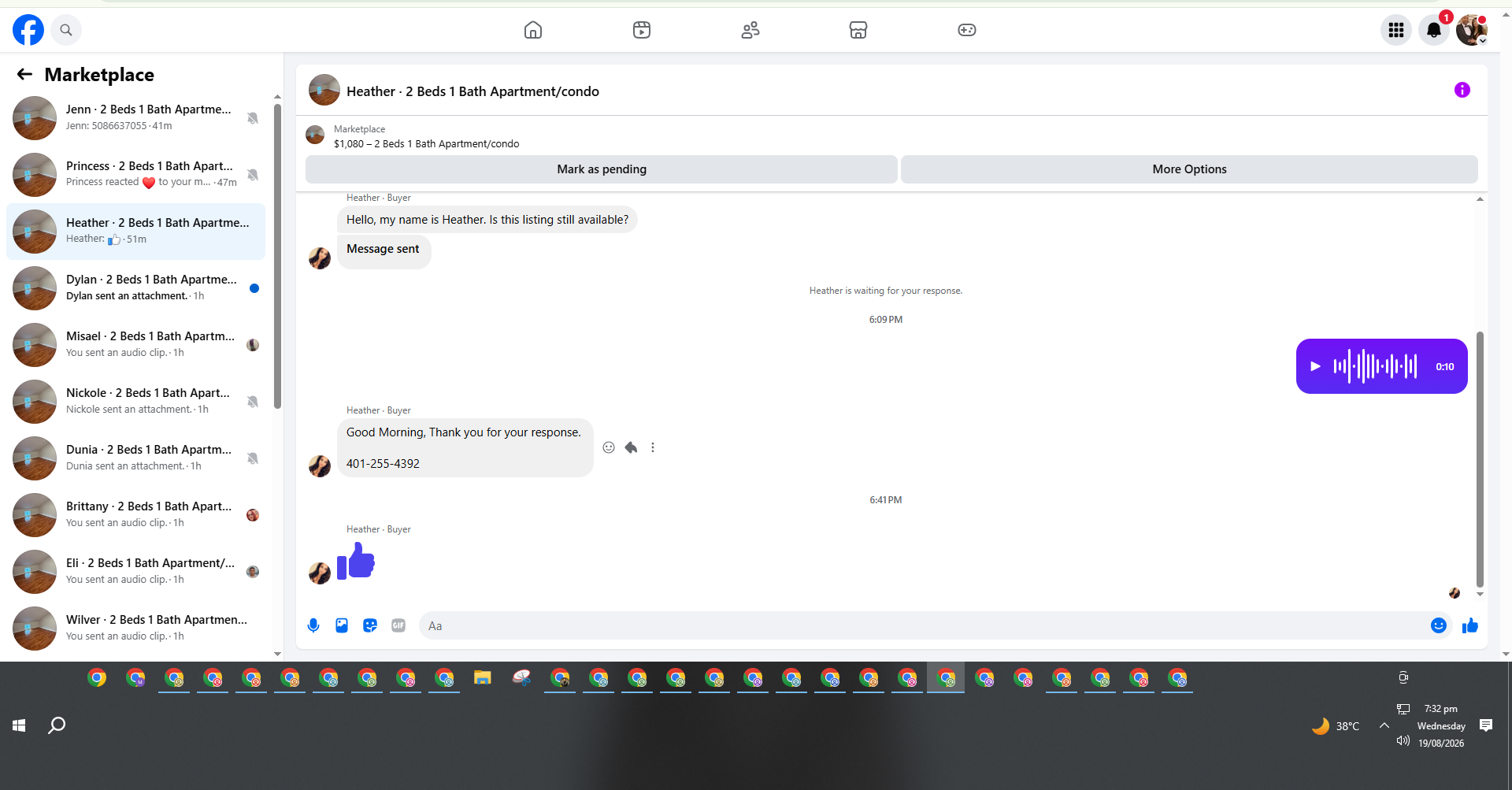Click Heather's chat header title
The image size is (1512, 790).
coord(472,91)
